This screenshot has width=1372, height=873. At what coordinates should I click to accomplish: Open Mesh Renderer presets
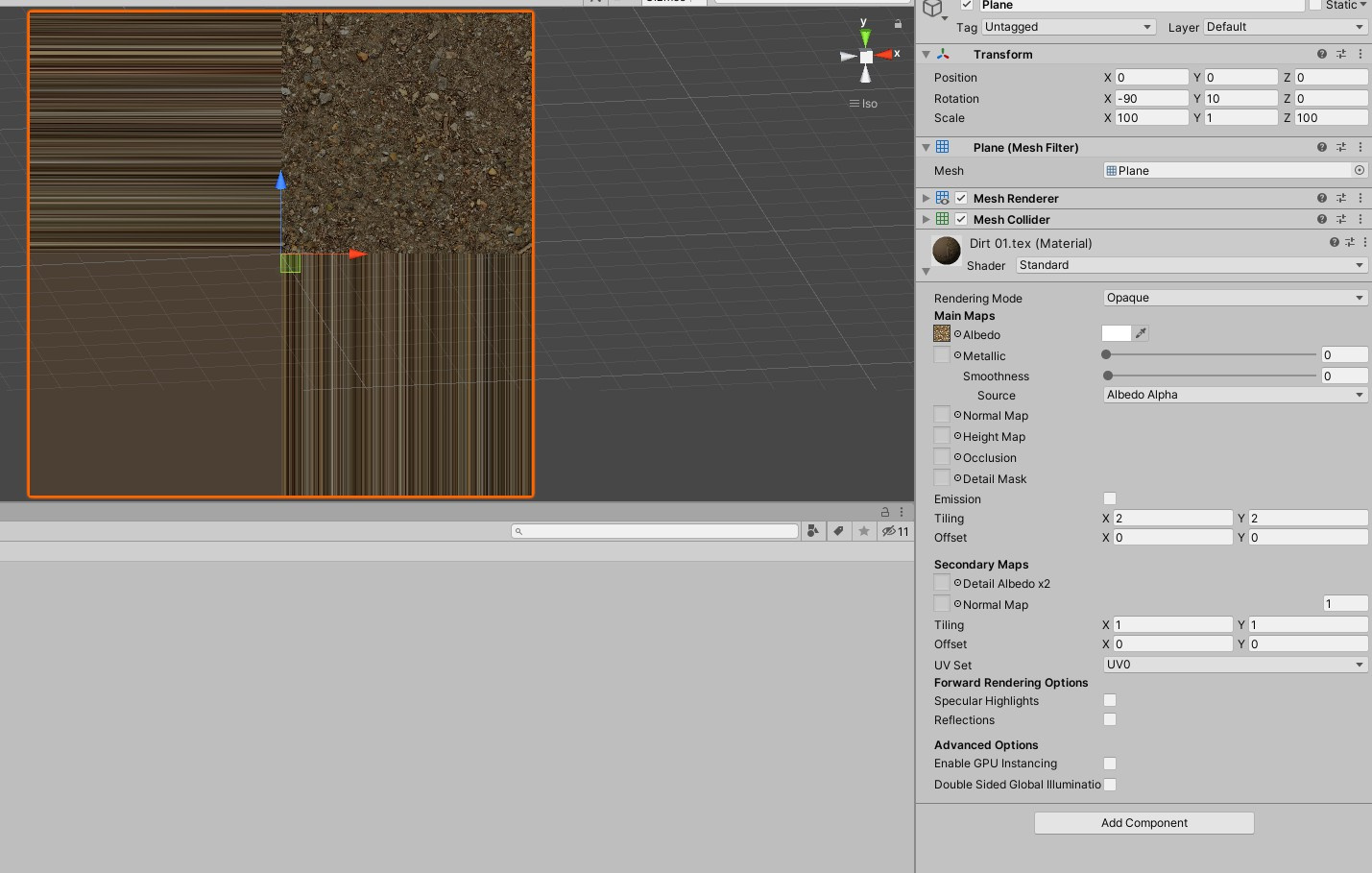[x=1341, y=199]
